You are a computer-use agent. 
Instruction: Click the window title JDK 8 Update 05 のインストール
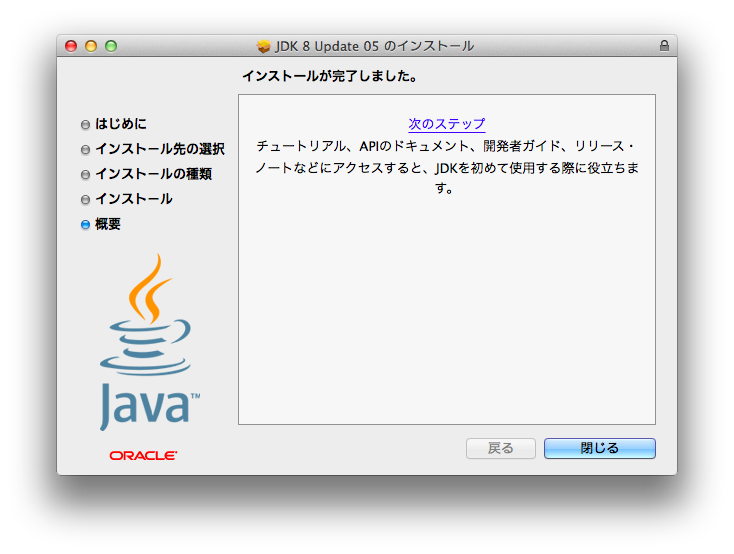coord(374,46)
